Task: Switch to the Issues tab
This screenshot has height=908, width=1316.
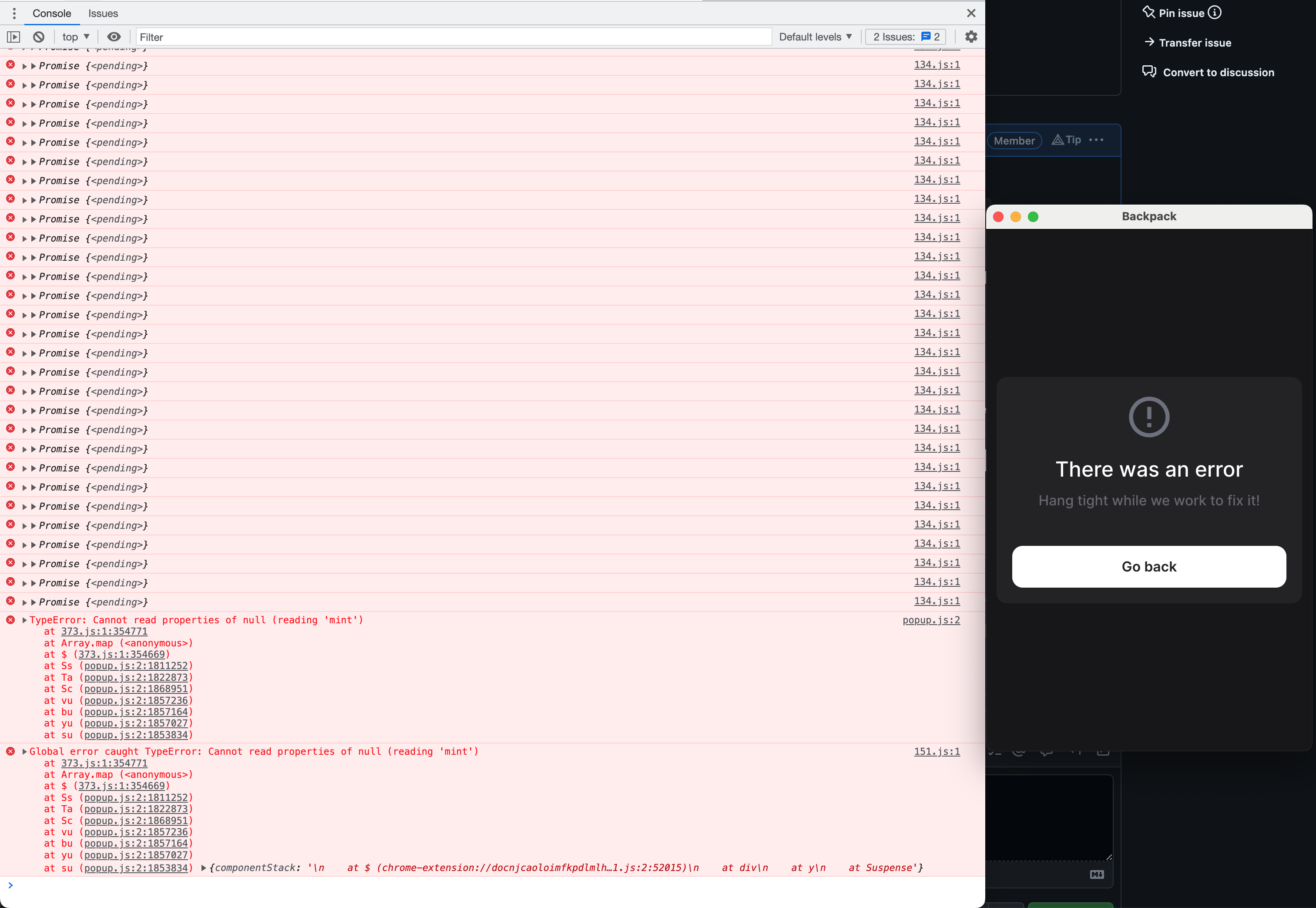Action: click(103, 13)
